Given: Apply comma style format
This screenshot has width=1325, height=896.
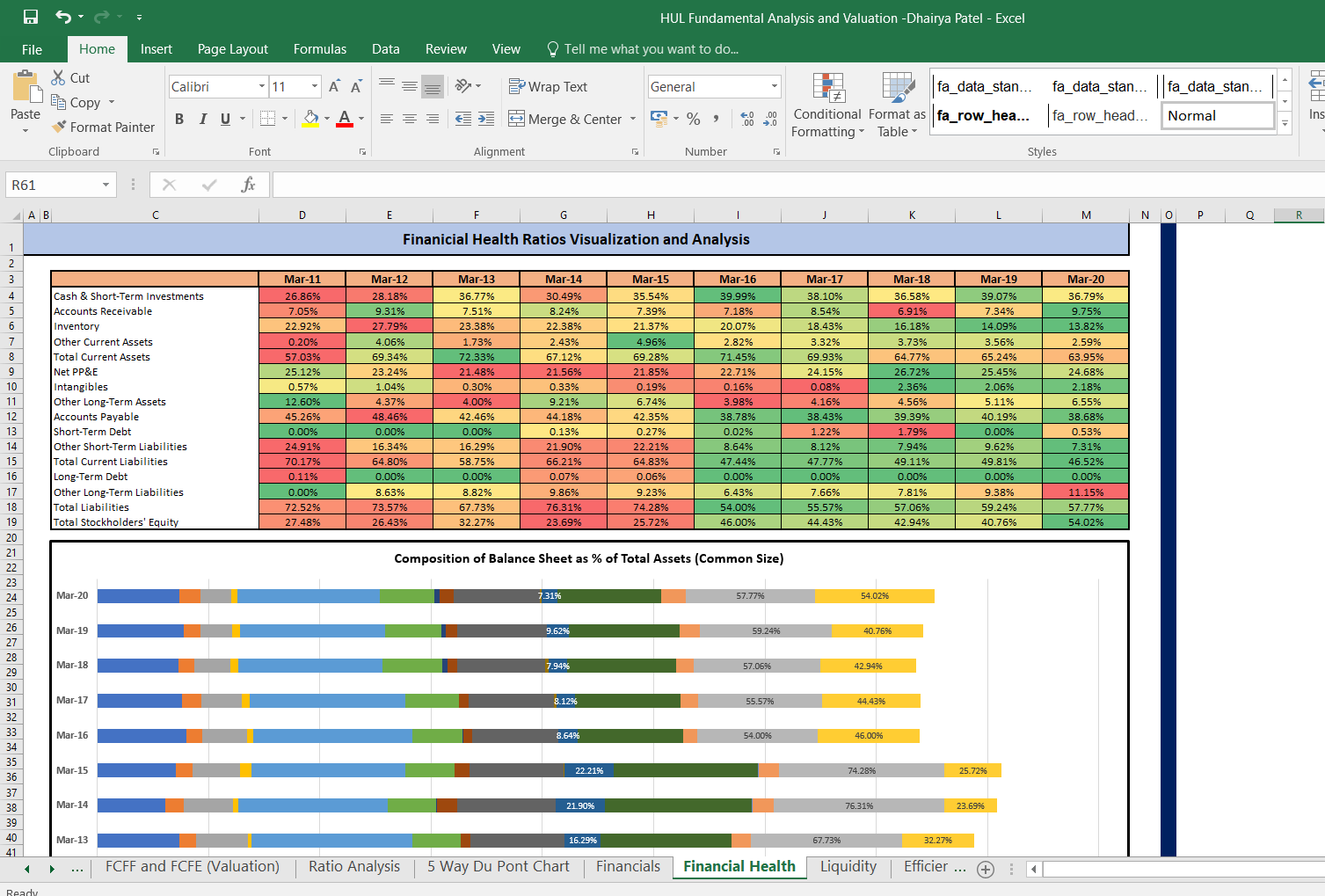Looking at the screenshot, I should pyautogui.click(x=717, y=118).
